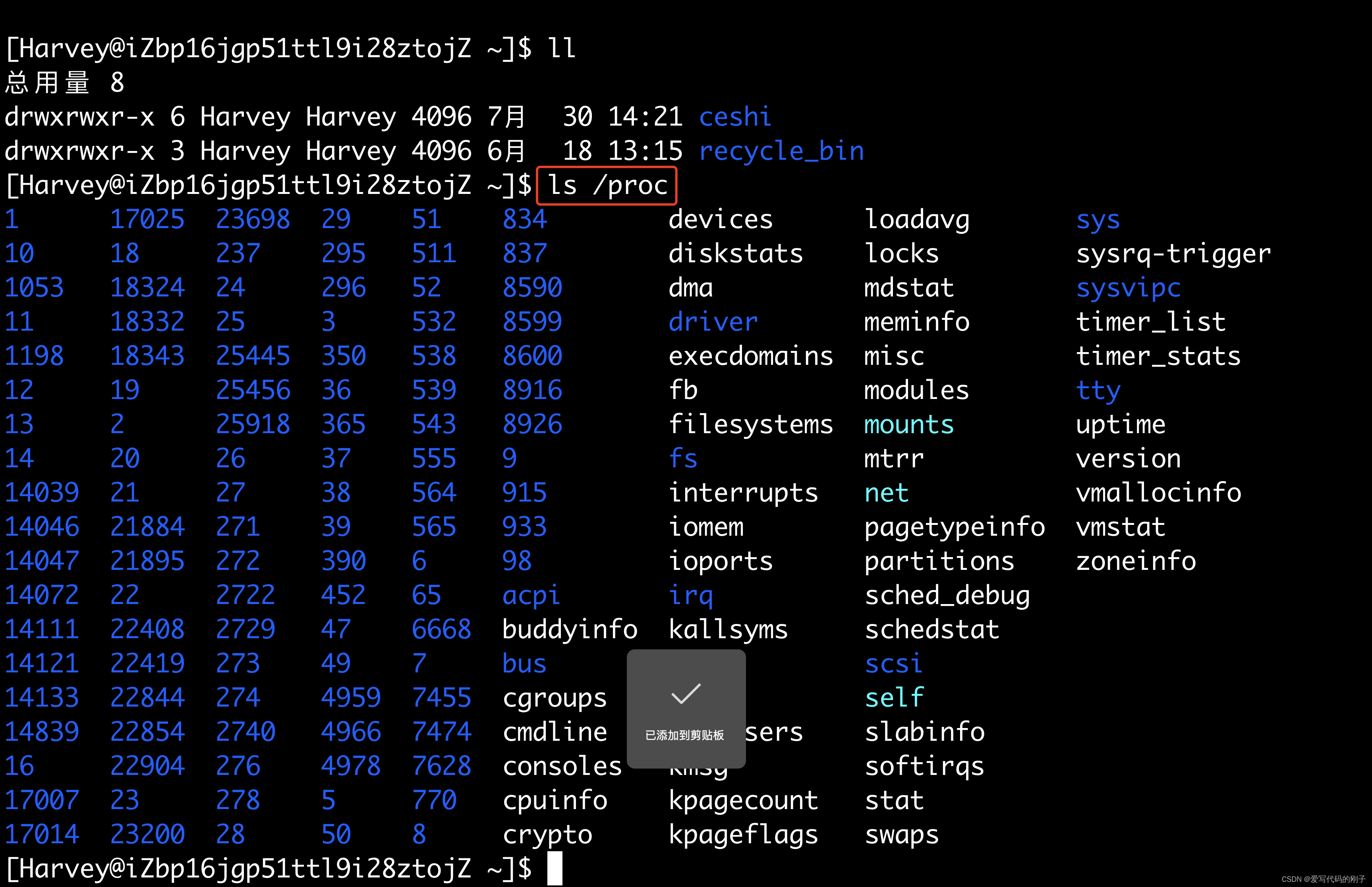The width and height of the screenshot is (1372, 887).
Task: Select the 'mdstat' entry
Action: 910,287
